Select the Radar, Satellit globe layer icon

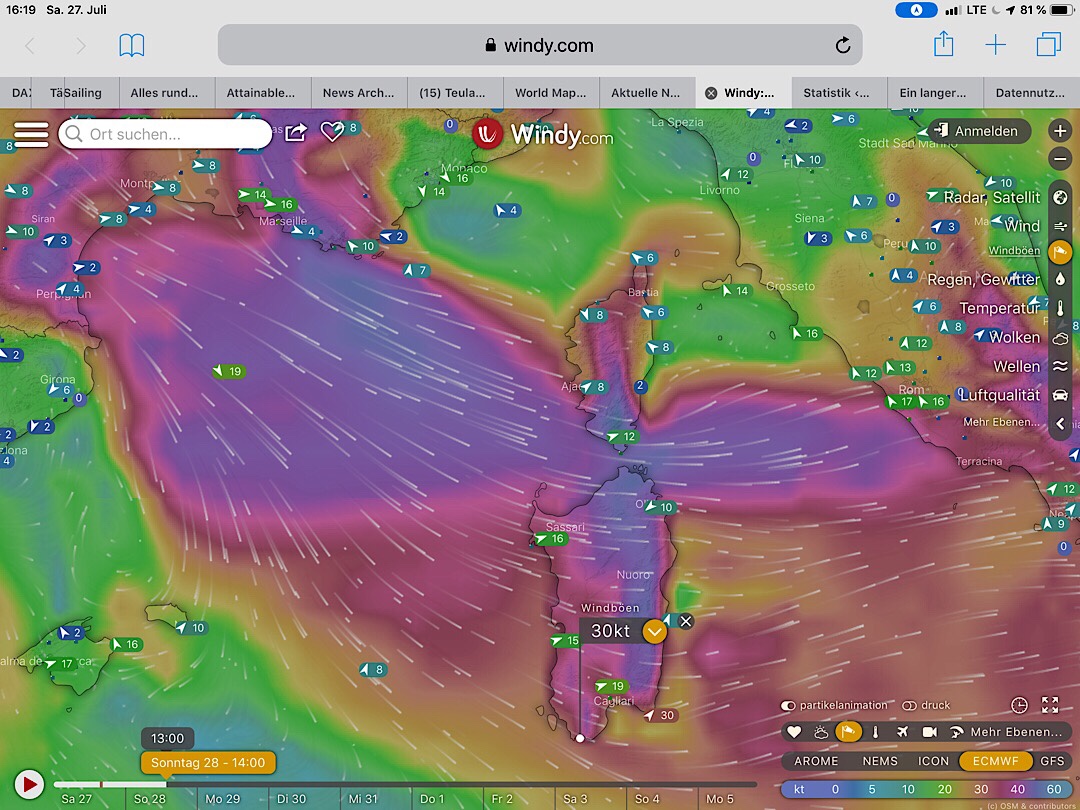(x=1061, y=197)
